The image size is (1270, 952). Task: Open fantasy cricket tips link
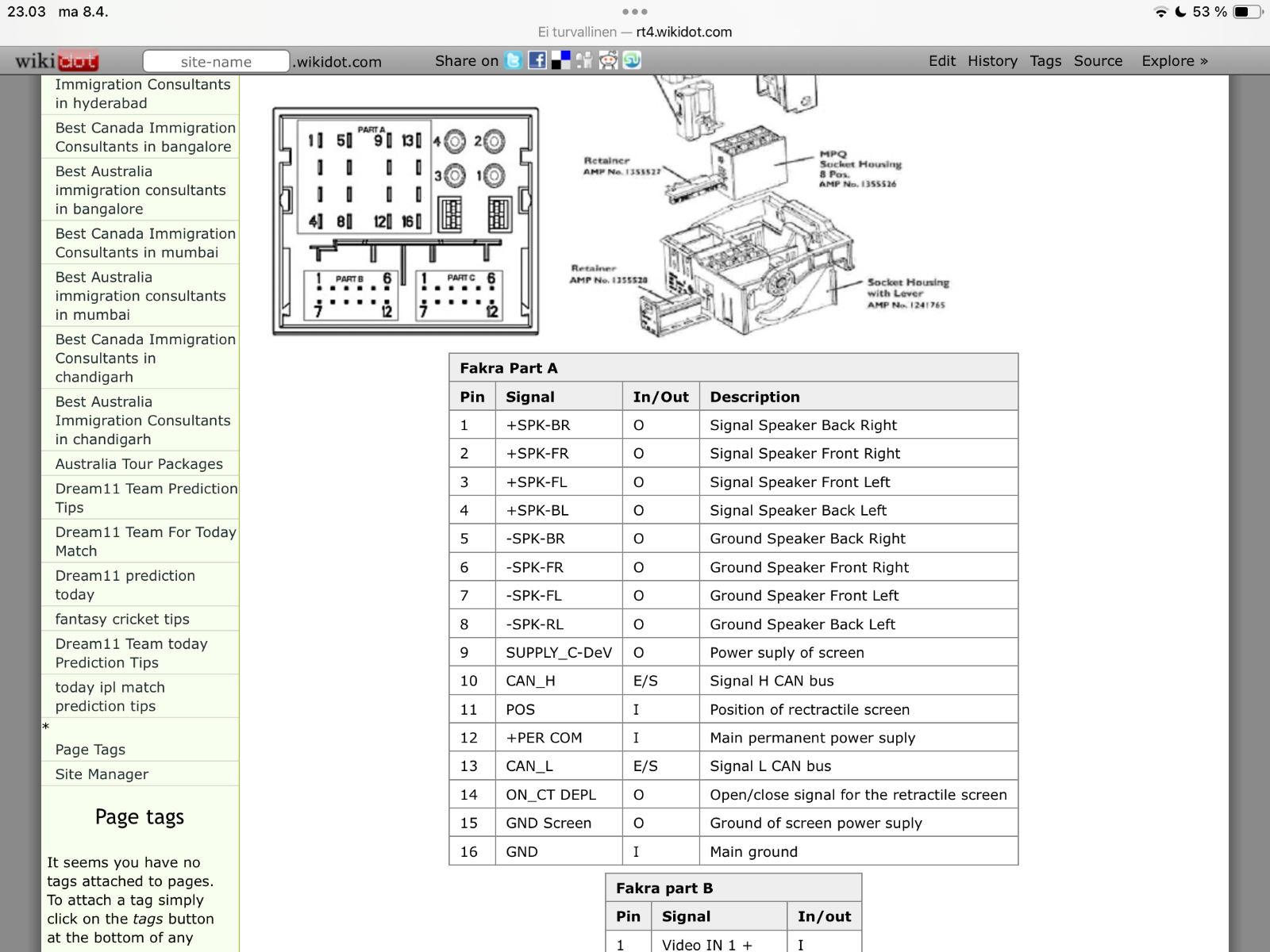point(122,619)
